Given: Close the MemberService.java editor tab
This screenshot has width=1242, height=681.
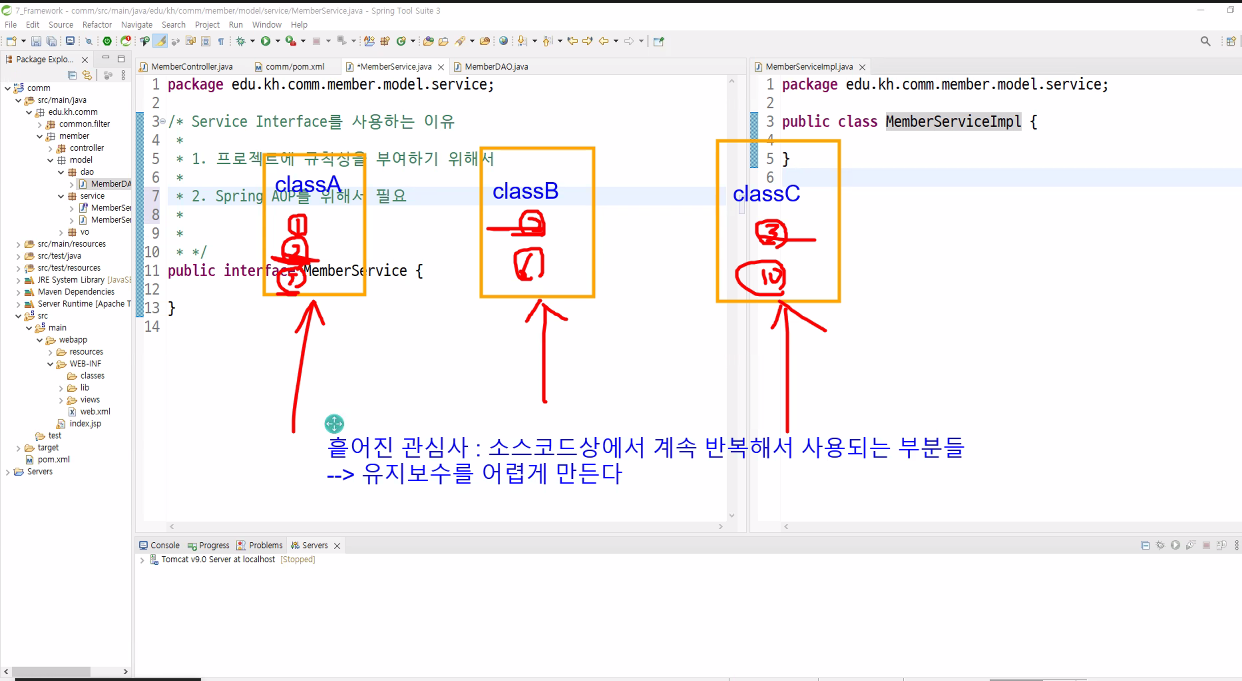Looking at the screenshot, I should click(x=439, y=66).
